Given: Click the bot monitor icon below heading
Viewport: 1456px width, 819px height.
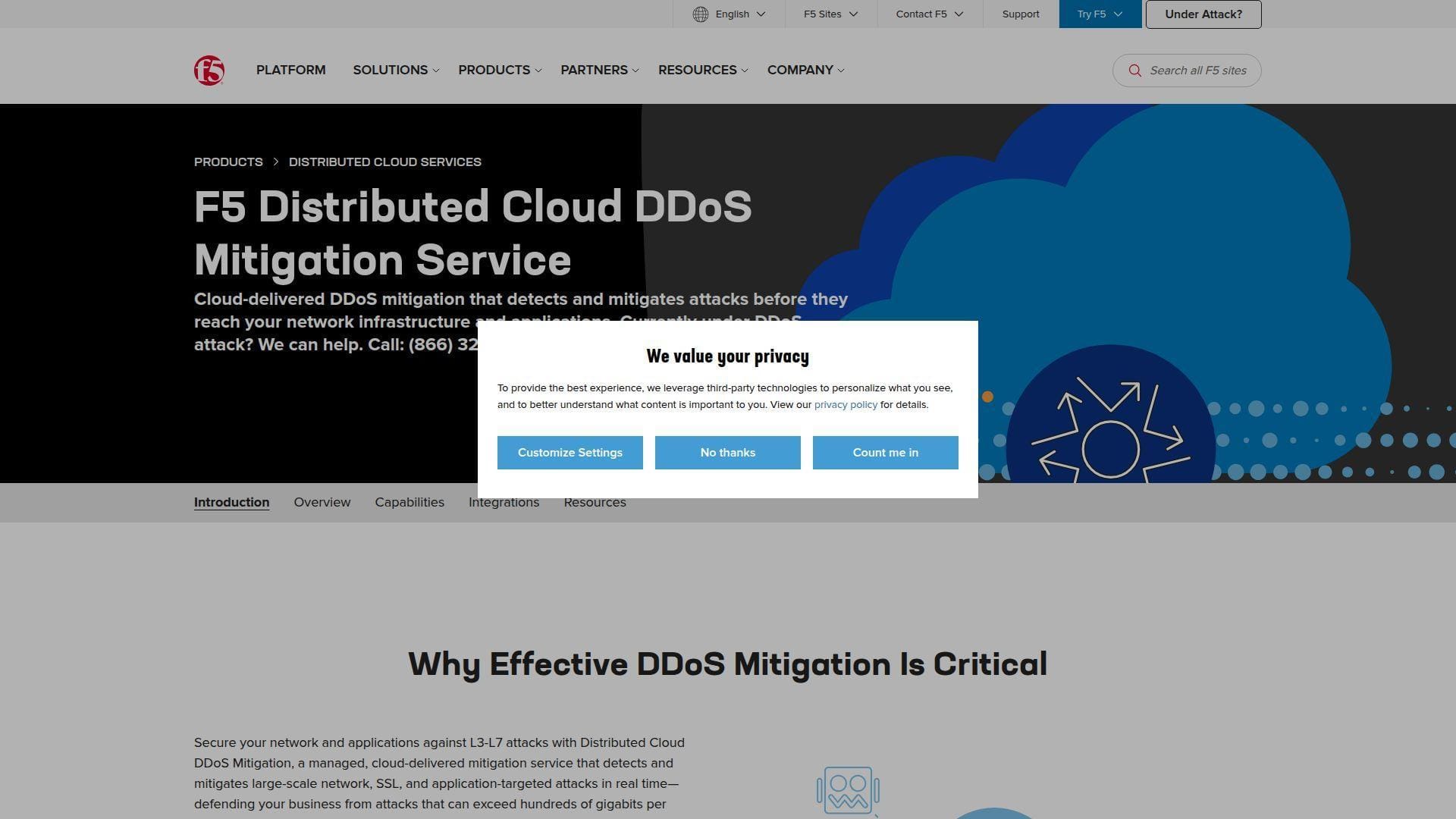Looking at the screenshot, I should [x=848, y=790].
